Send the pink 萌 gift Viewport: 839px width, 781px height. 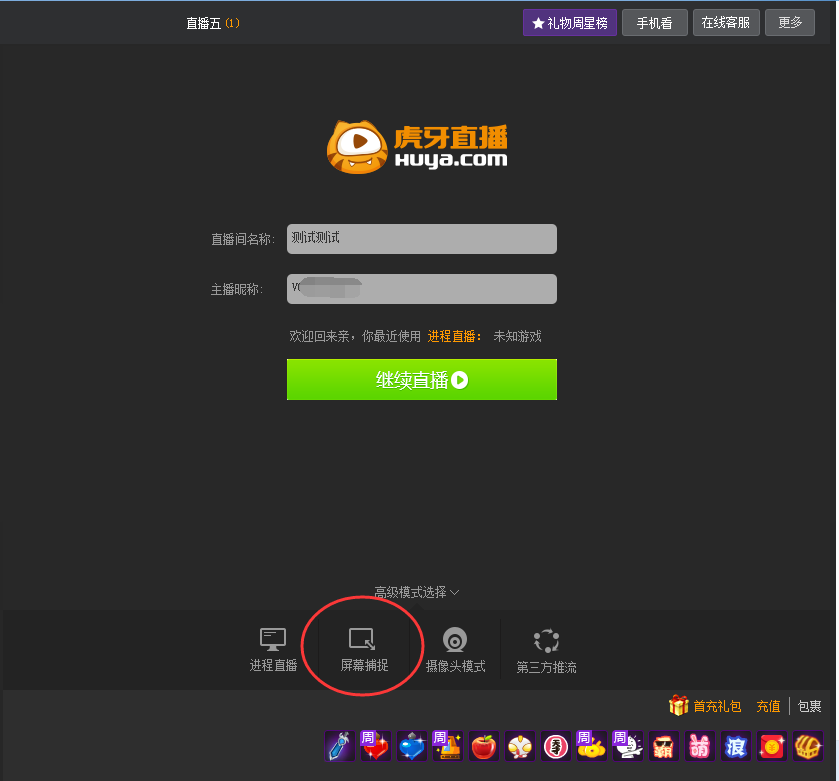[699, 746]
